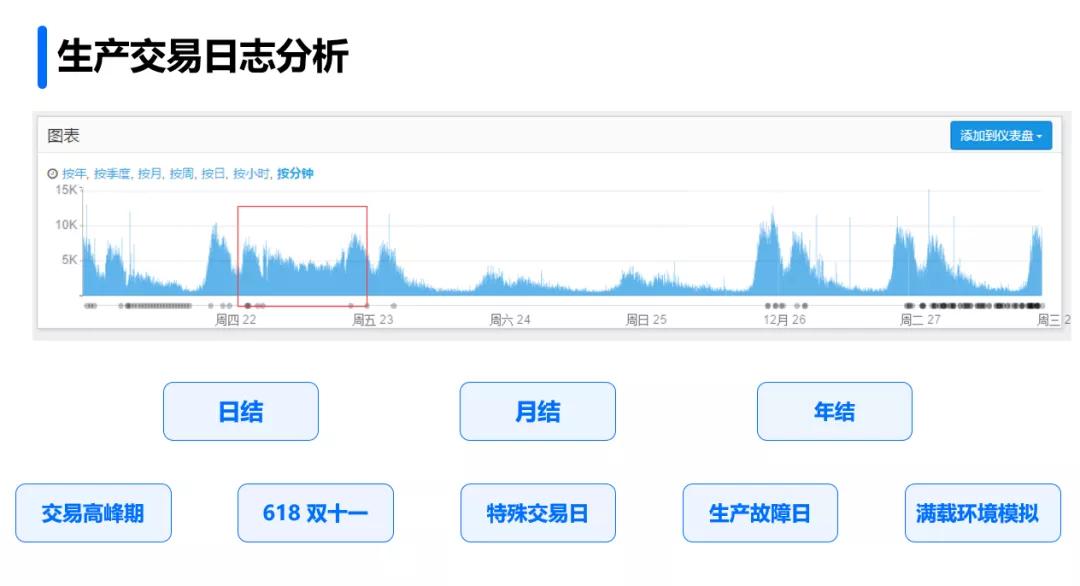The width and height of the screenshot is (1080, 586).
Task: Select 按日 daily granularity
Action: 213,174
